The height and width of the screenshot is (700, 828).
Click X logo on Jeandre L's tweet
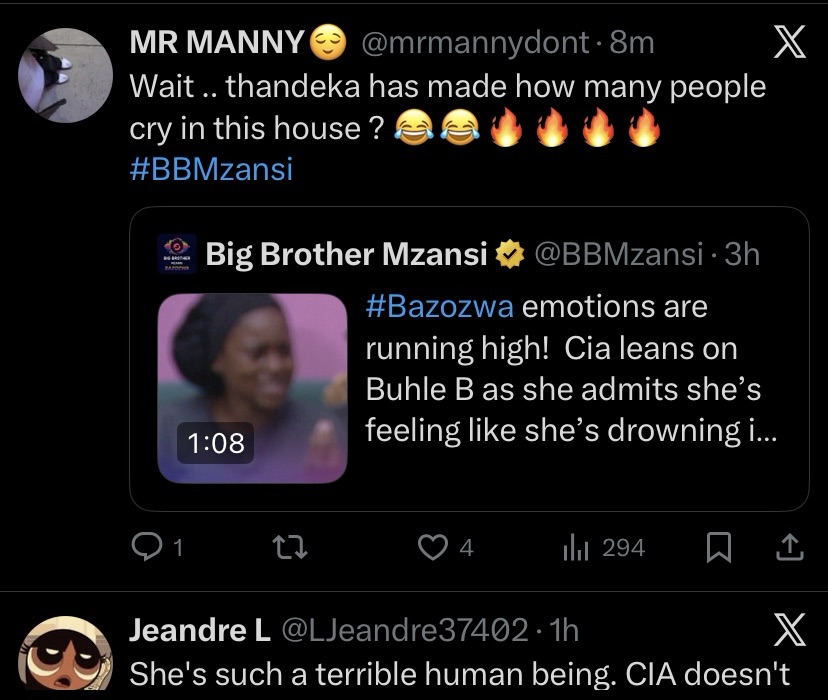pyautogui.click(x=790, y=632)
